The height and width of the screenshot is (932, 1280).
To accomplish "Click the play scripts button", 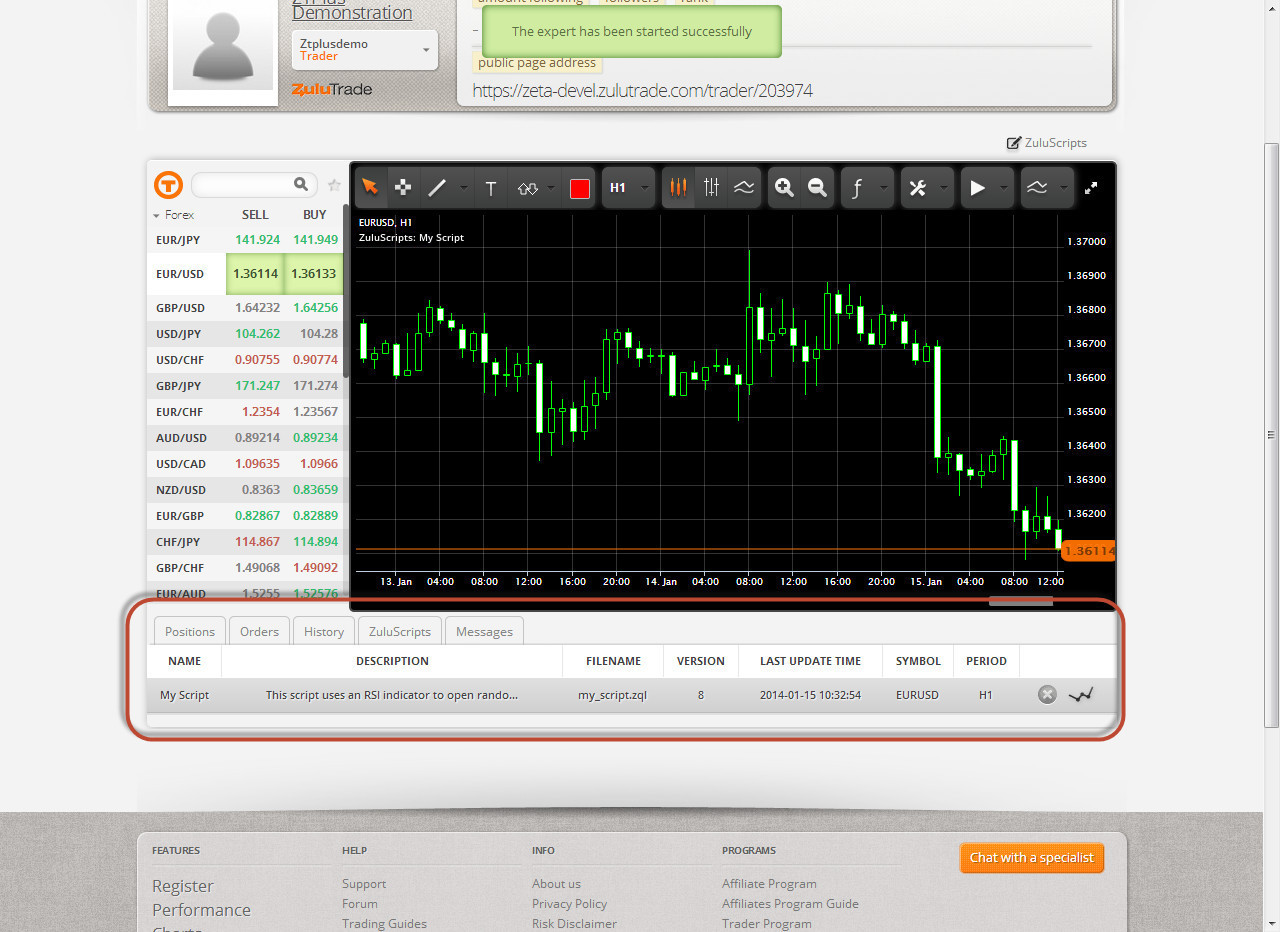I will tap(977, 188).
